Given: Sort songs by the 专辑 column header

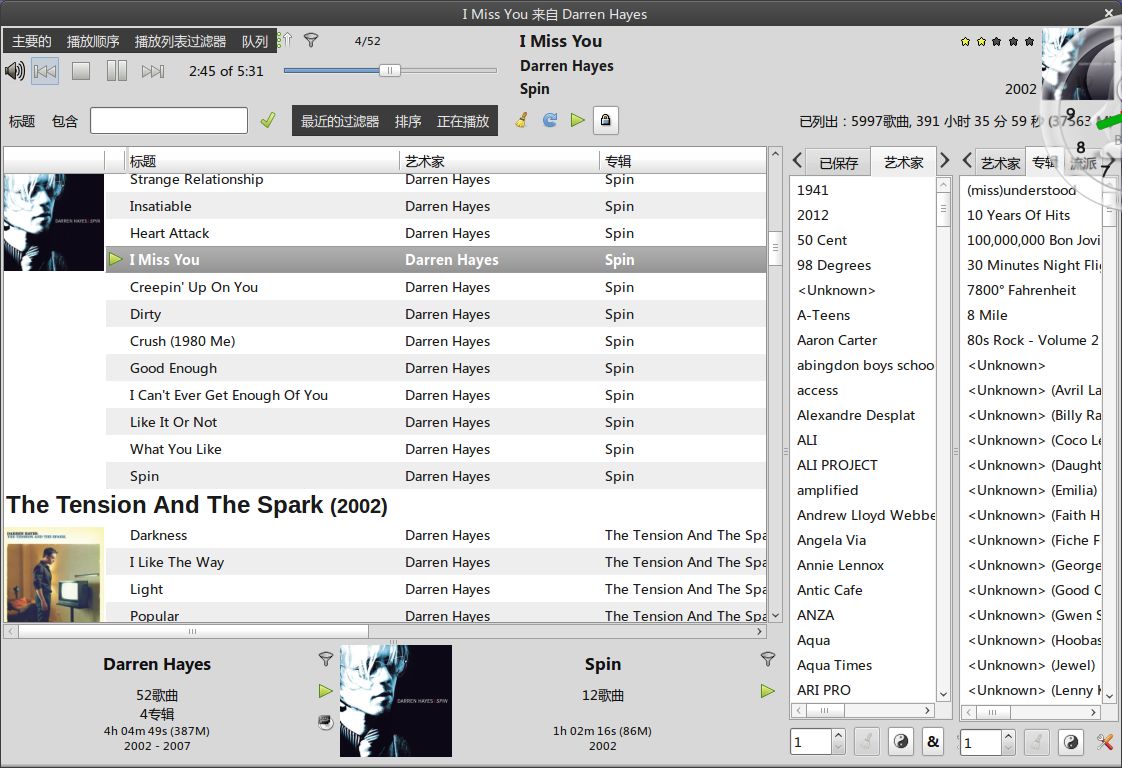Looking at the screenshot, I should (x=682, y=161).
